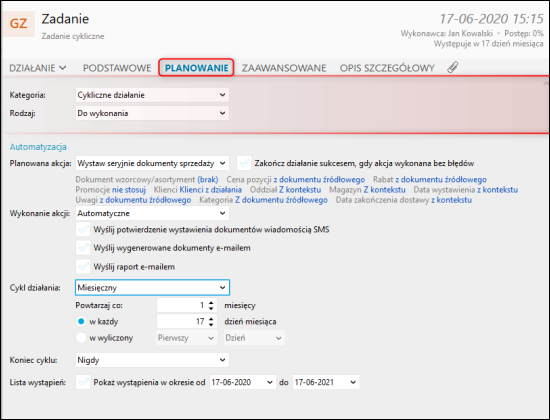Collapse the header panel with the chevron arrow
This screenshot has height=420, width=550.
tap(545, 84)
